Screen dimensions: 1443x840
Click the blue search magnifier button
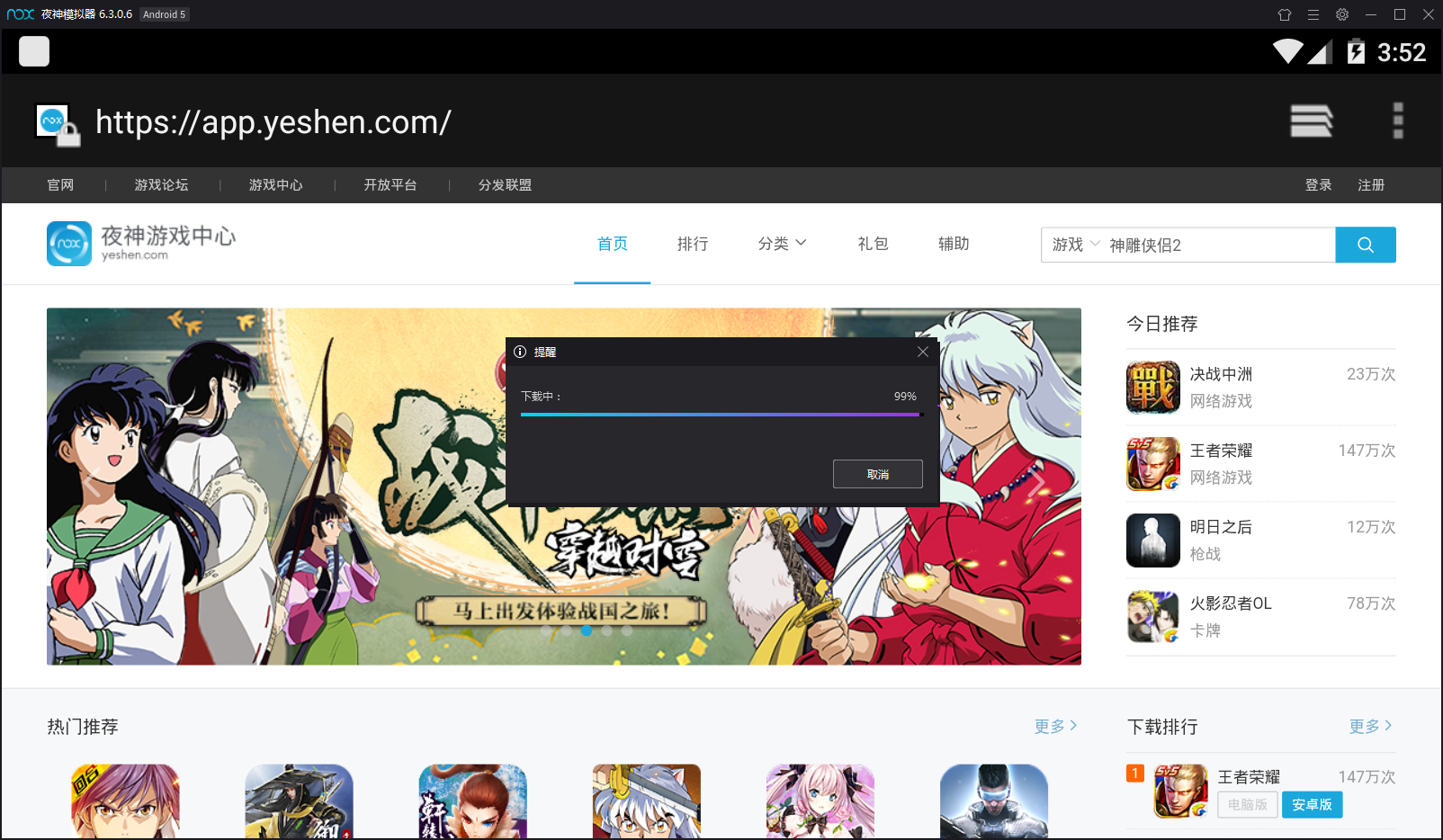pos(1366,245)
